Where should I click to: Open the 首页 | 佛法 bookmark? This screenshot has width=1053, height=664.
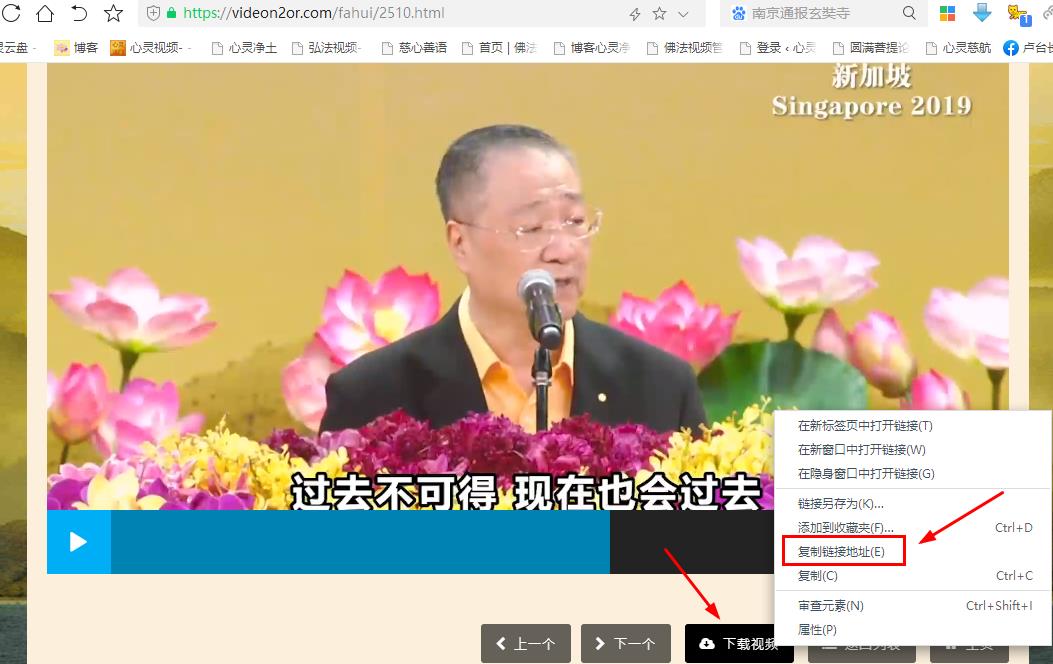coord(499,48)
